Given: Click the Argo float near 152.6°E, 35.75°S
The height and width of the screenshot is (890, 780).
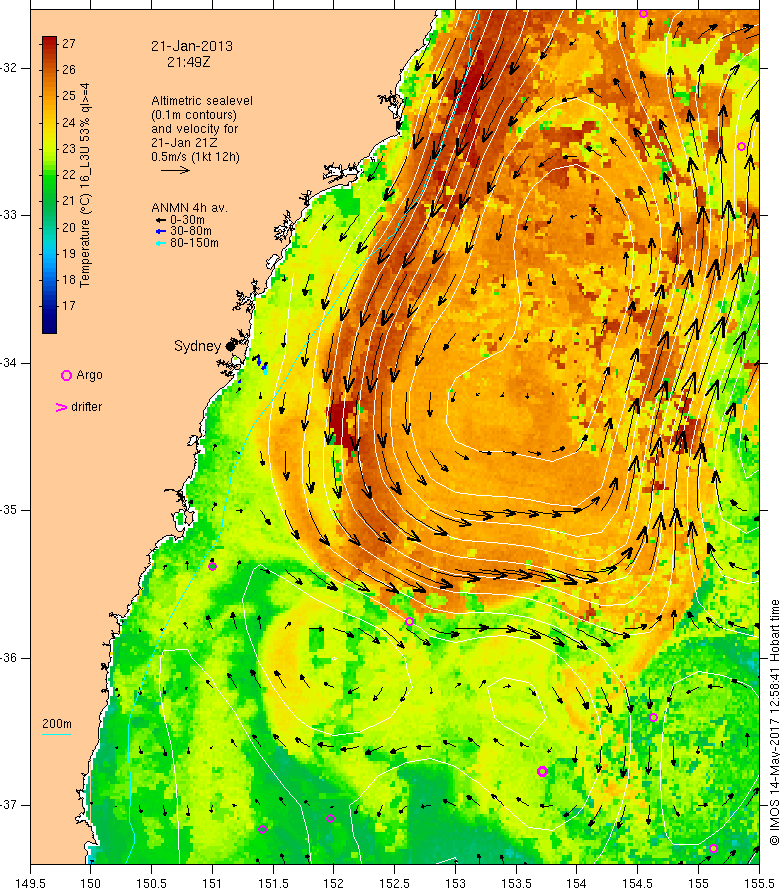Looking at the screenshot, I should click(x=409, y=622).
